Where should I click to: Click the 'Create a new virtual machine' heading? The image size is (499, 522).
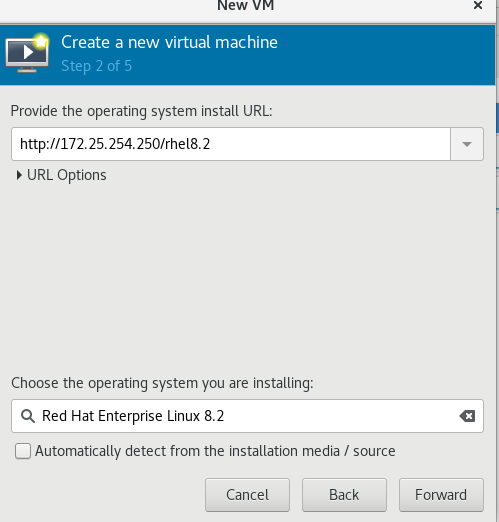click(x=169, y=42)
